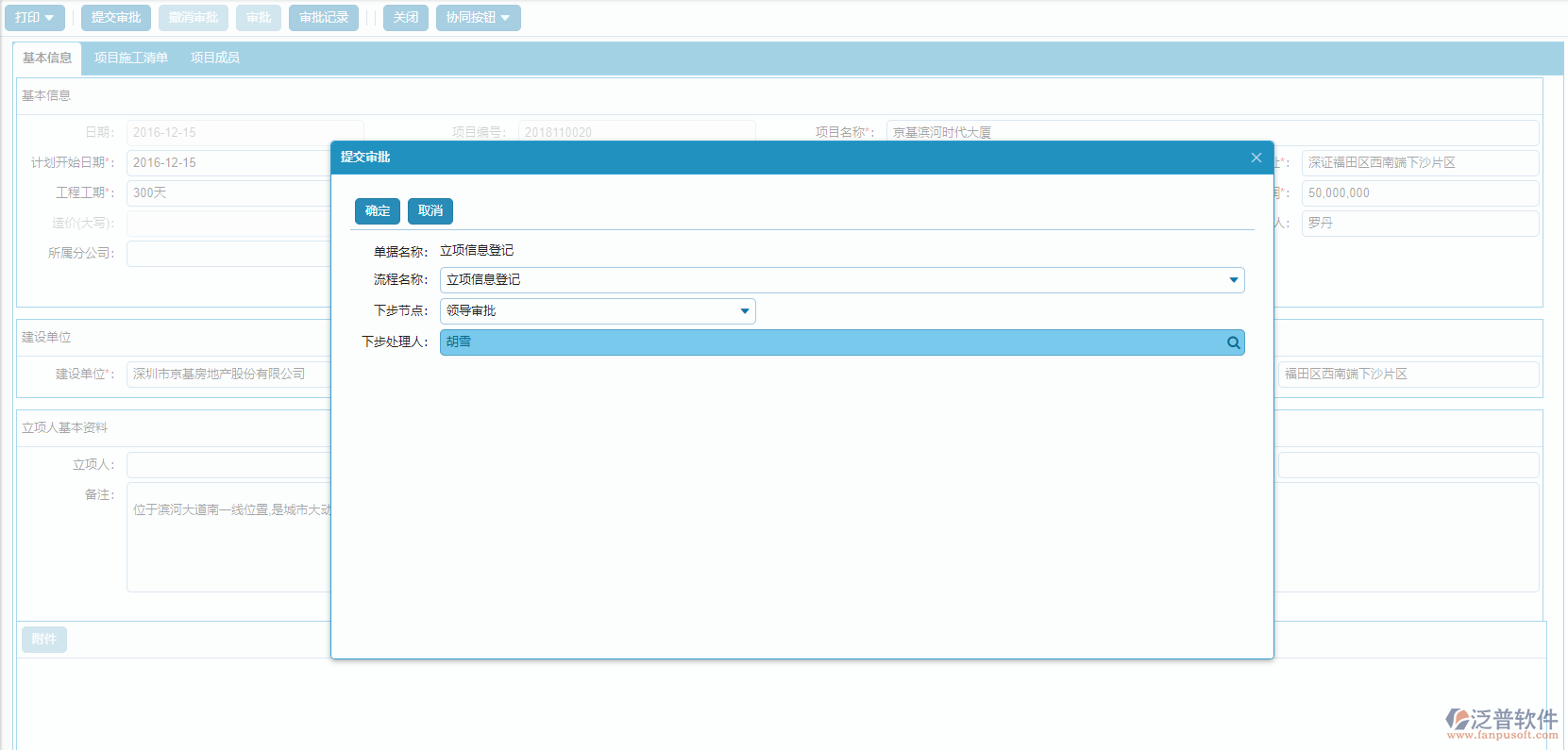Close the 提交审批 dialog with X
This screenshot has width=1568, height=750.
pyautogui.click(x=1256, y=158)
